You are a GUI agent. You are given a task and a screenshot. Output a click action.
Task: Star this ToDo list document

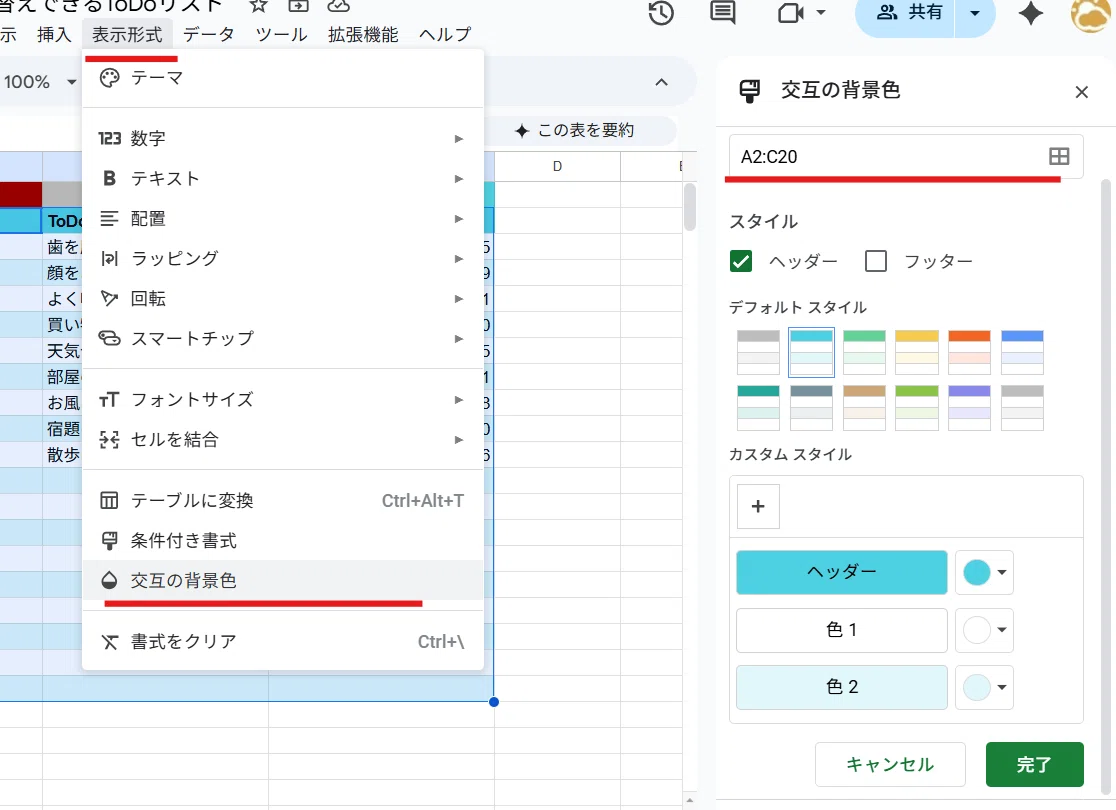click(x=258, y=6)
